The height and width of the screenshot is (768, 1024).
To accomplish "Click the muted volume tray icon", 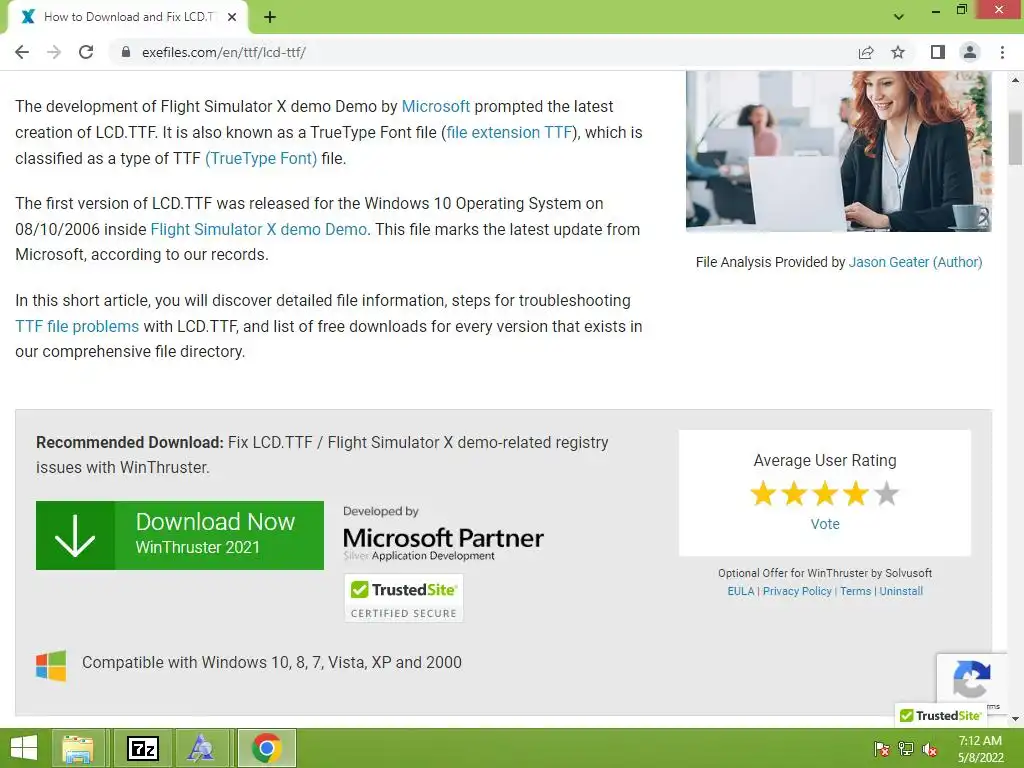I will click(930, 749).
